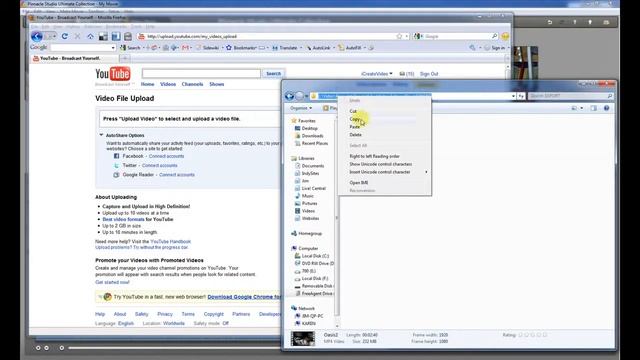
Task: Click Copyright footer link on YouTube
Action: (x=213, y=314)
